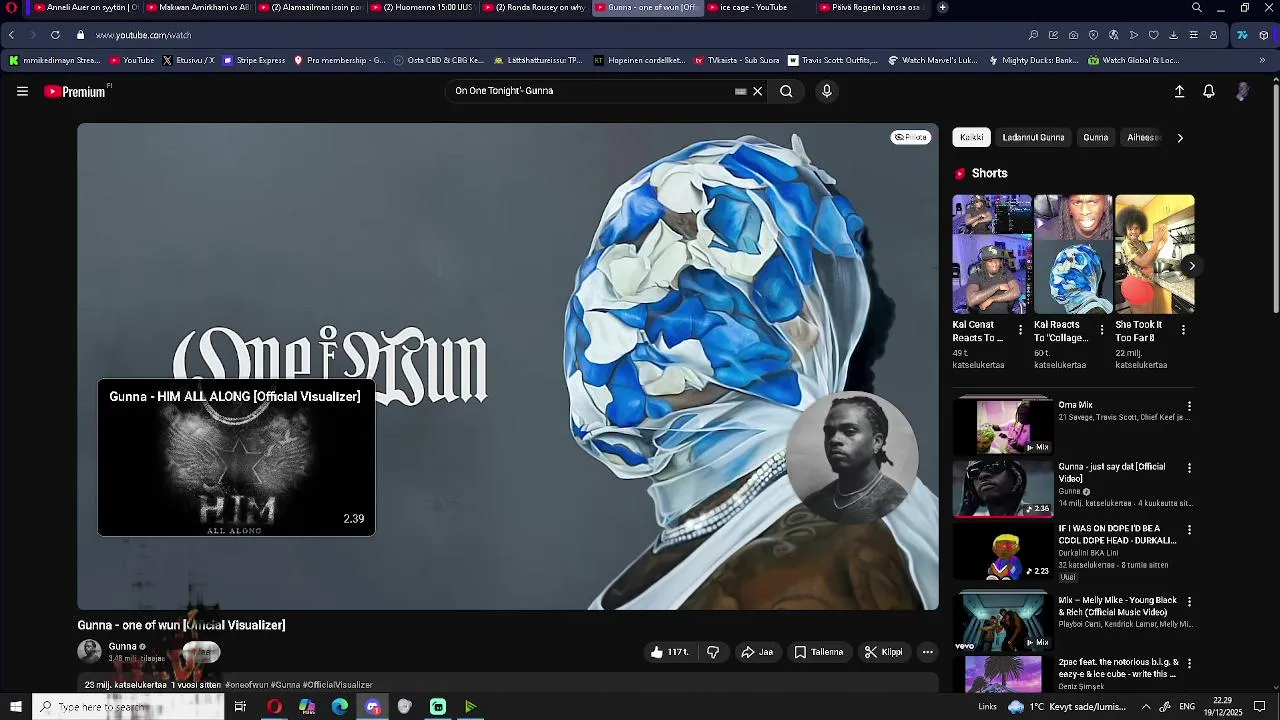Share the video via Jaa button
This screenshot has height=720, width=1280.
757,652
